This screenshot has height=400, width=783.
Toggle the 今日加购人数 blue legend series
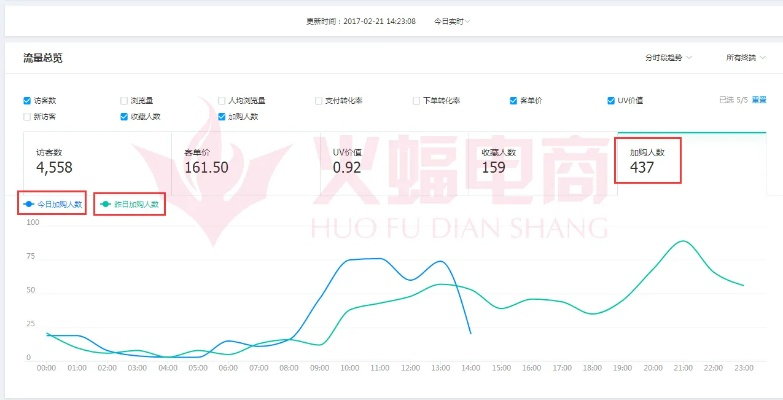click(x=52, y=204)
